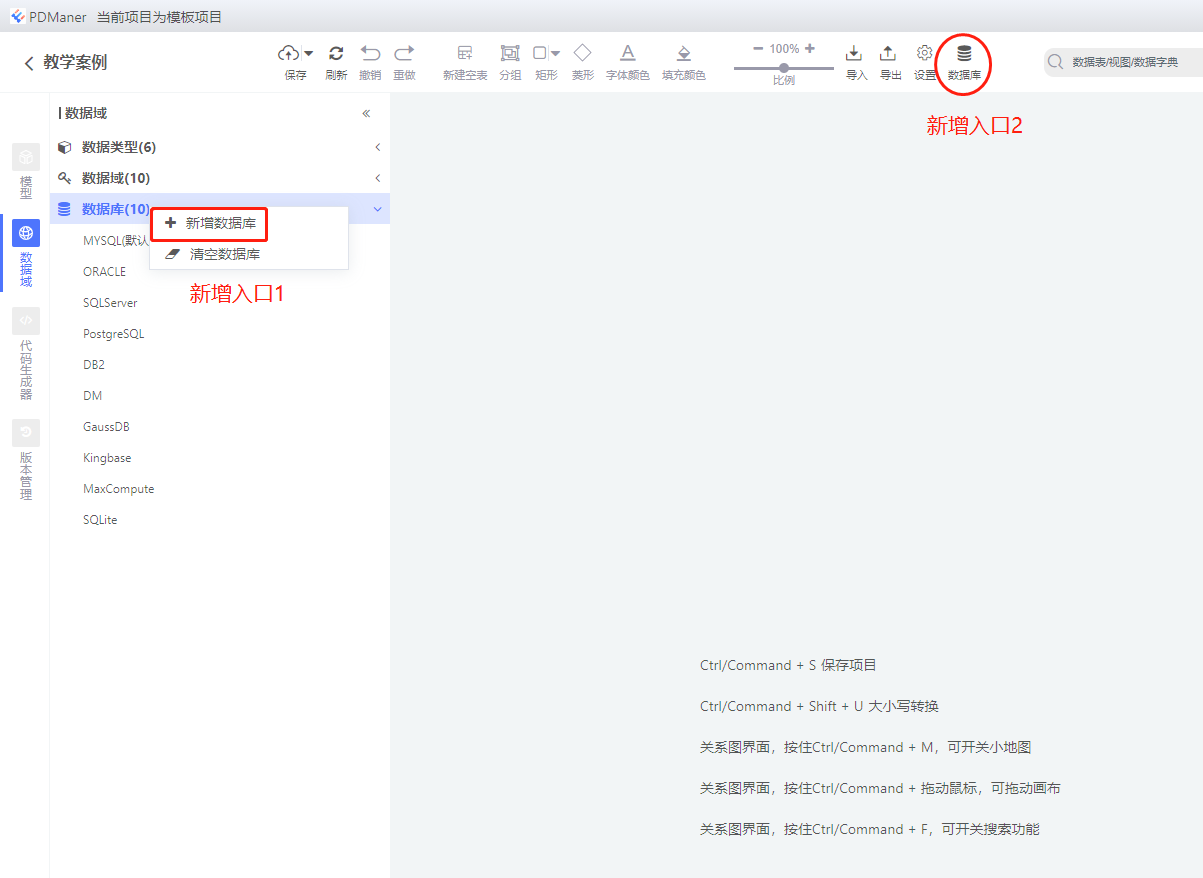Select the SQLServer database entry
This screenshot has height=878, width=1203.
coord(110,302)
